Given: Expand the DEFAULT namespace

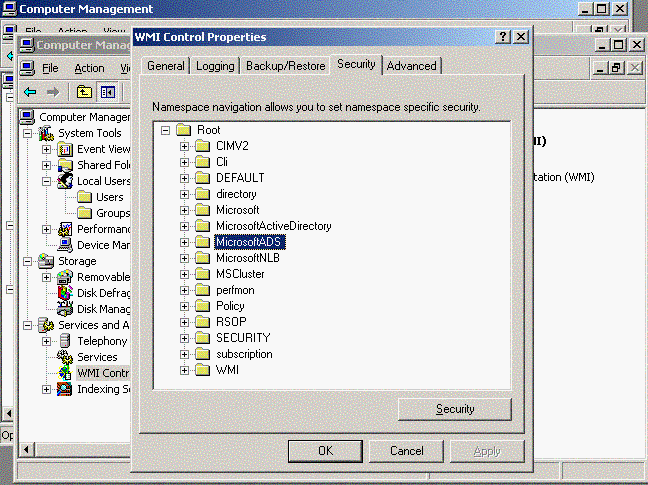Looking at the screenshot, I should (184, 178).
